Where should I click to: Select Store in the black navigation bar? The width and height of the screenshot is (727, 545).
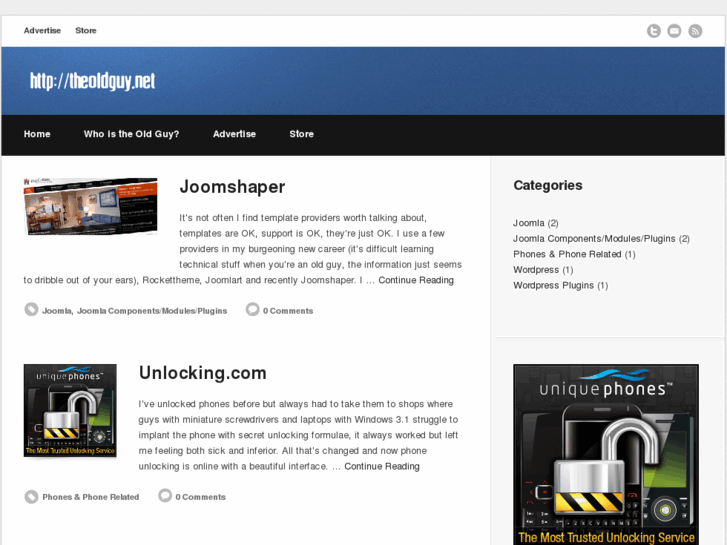(301, 134)
